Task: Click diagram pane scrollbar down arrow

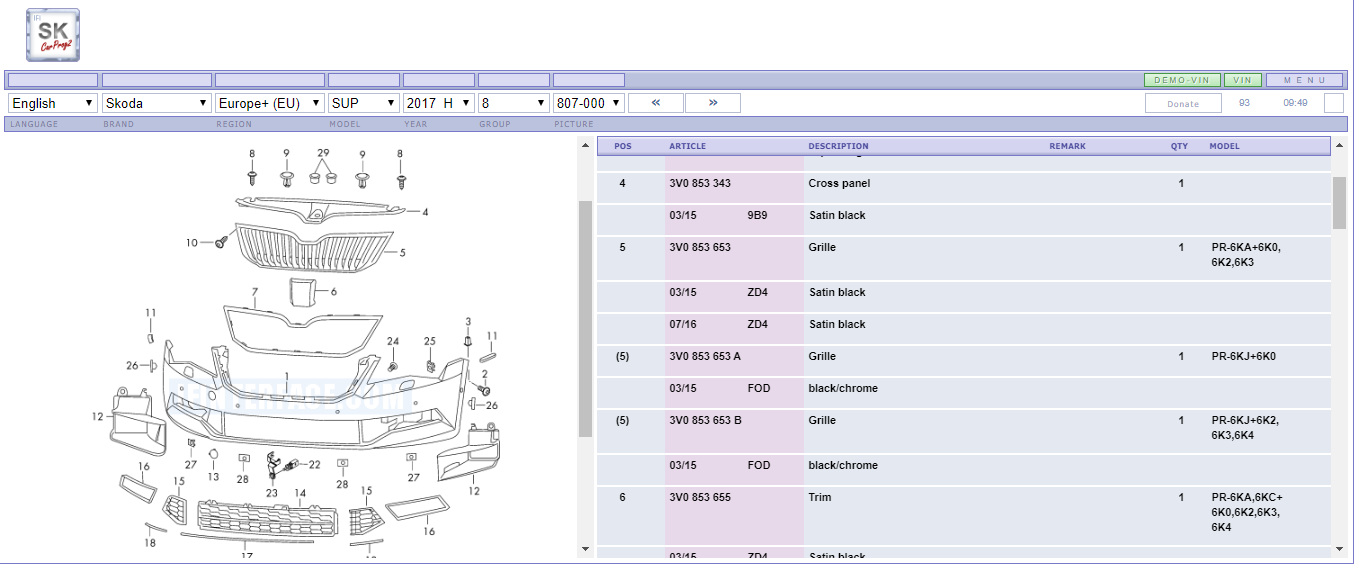Action: tap(585, 548)
